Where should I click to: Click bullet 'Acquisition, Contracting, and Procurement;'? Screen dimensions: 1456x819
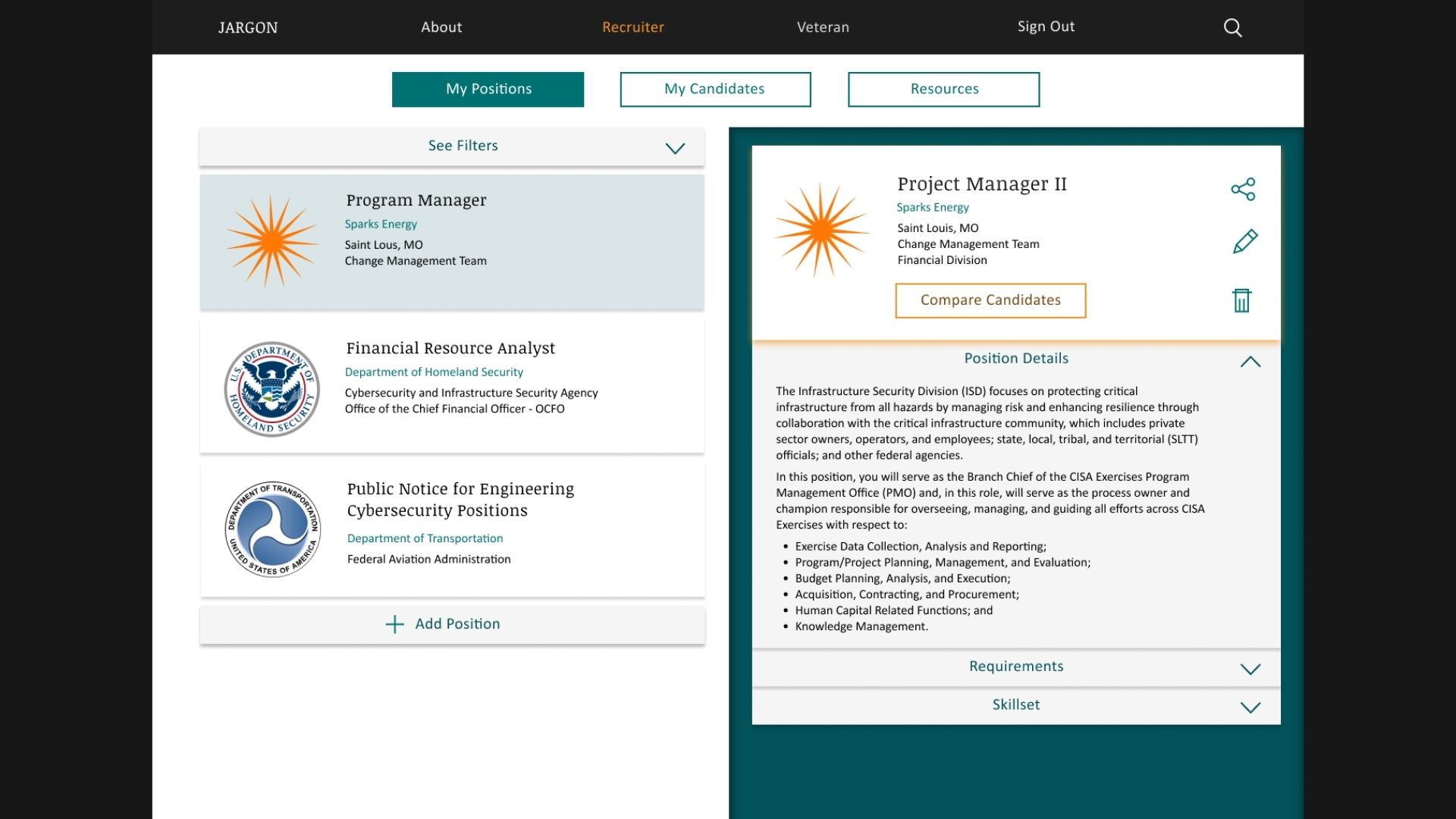907,595
